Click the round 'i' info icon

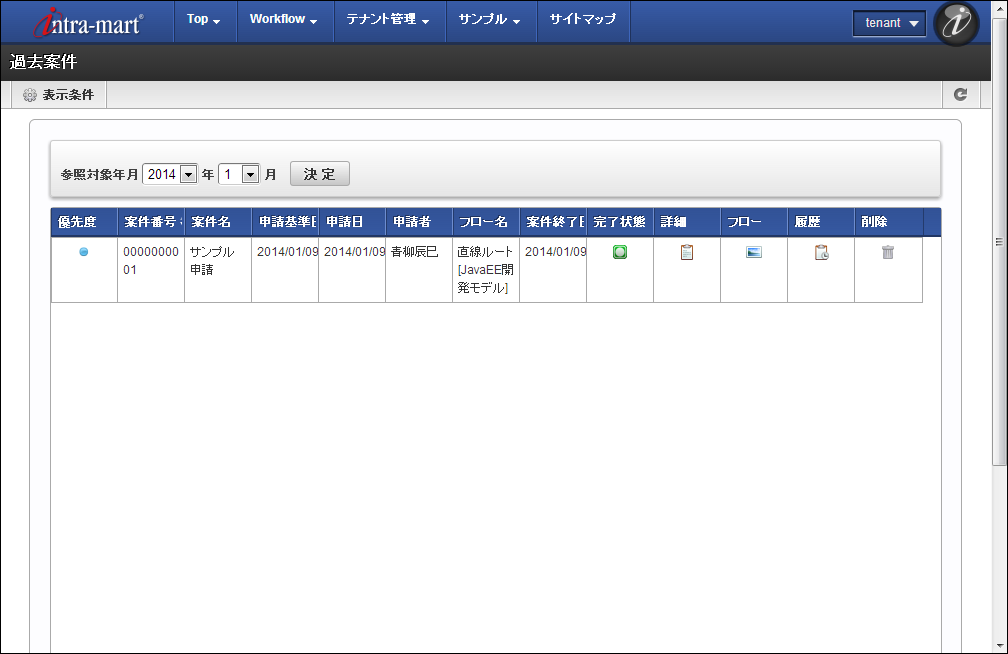(x=955, y=23)
